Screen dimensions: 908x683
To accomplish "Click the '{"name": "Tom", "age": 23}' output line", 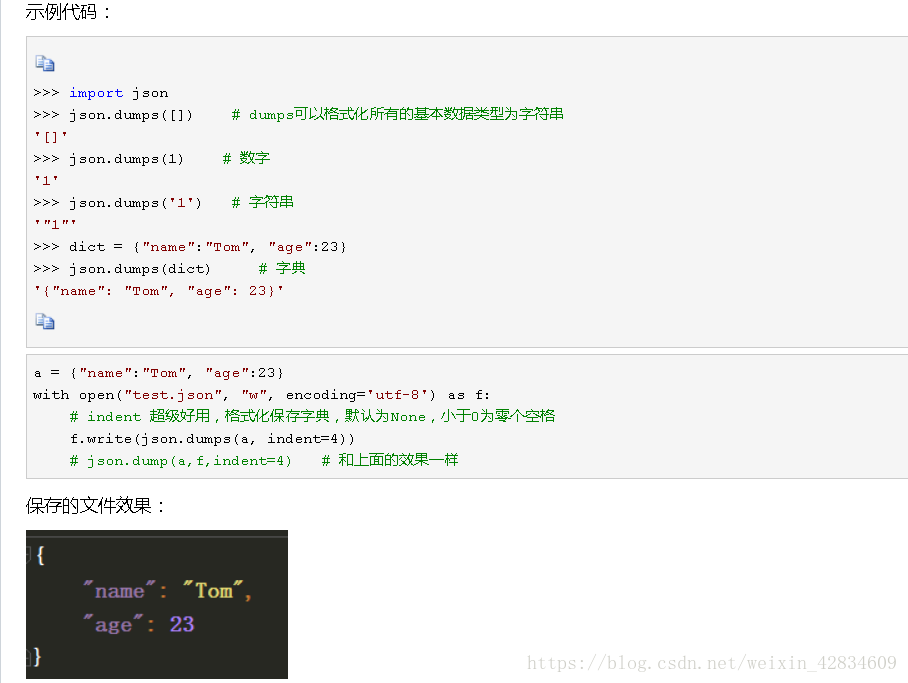I will [x=159, y=291].
